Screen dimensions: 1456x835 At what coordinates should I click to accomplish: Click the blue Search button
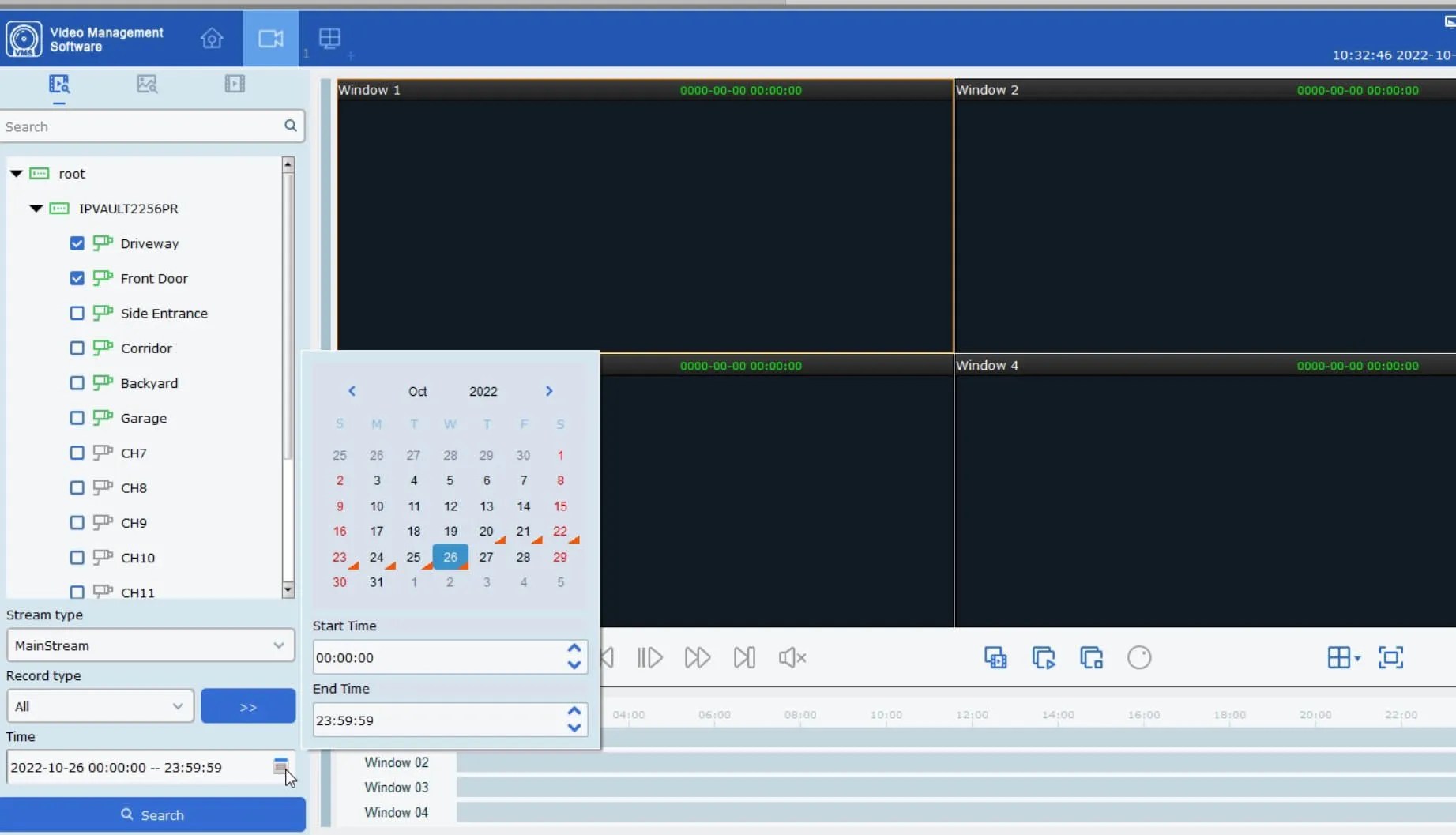point(152,814)
